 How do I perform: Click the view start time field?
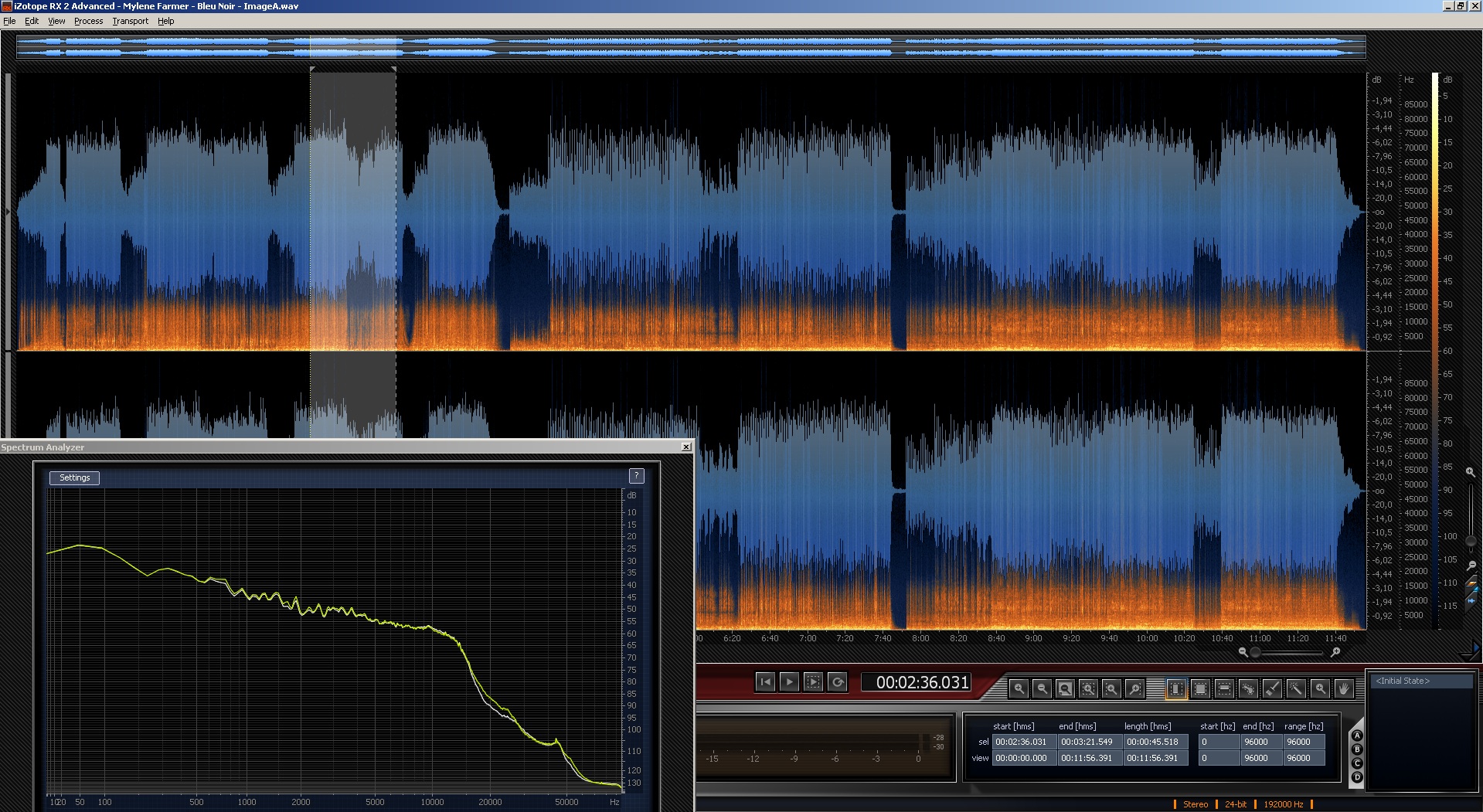(1023, 758)
